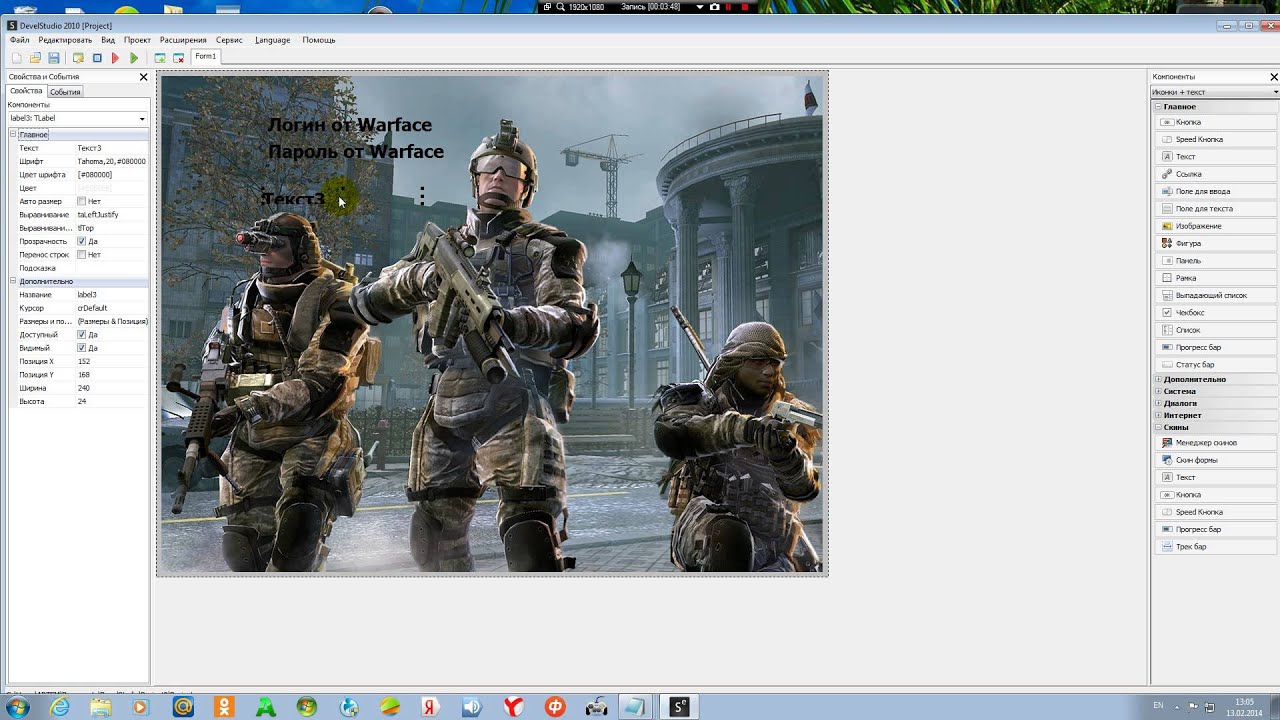This screenshot has height=720, width=1280.
Task: Open the Помощь menu
Action: point(319,40)
